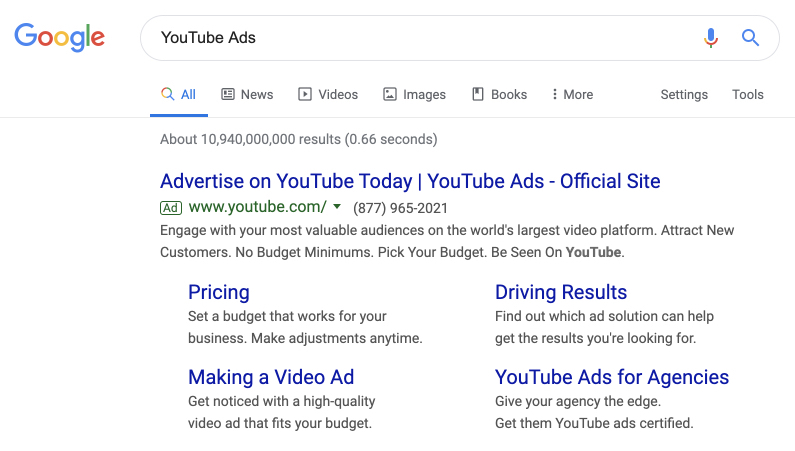Click the Engage with your most valuable audiences description
Viewport: 795px width, 451px height.
(447, 241)
